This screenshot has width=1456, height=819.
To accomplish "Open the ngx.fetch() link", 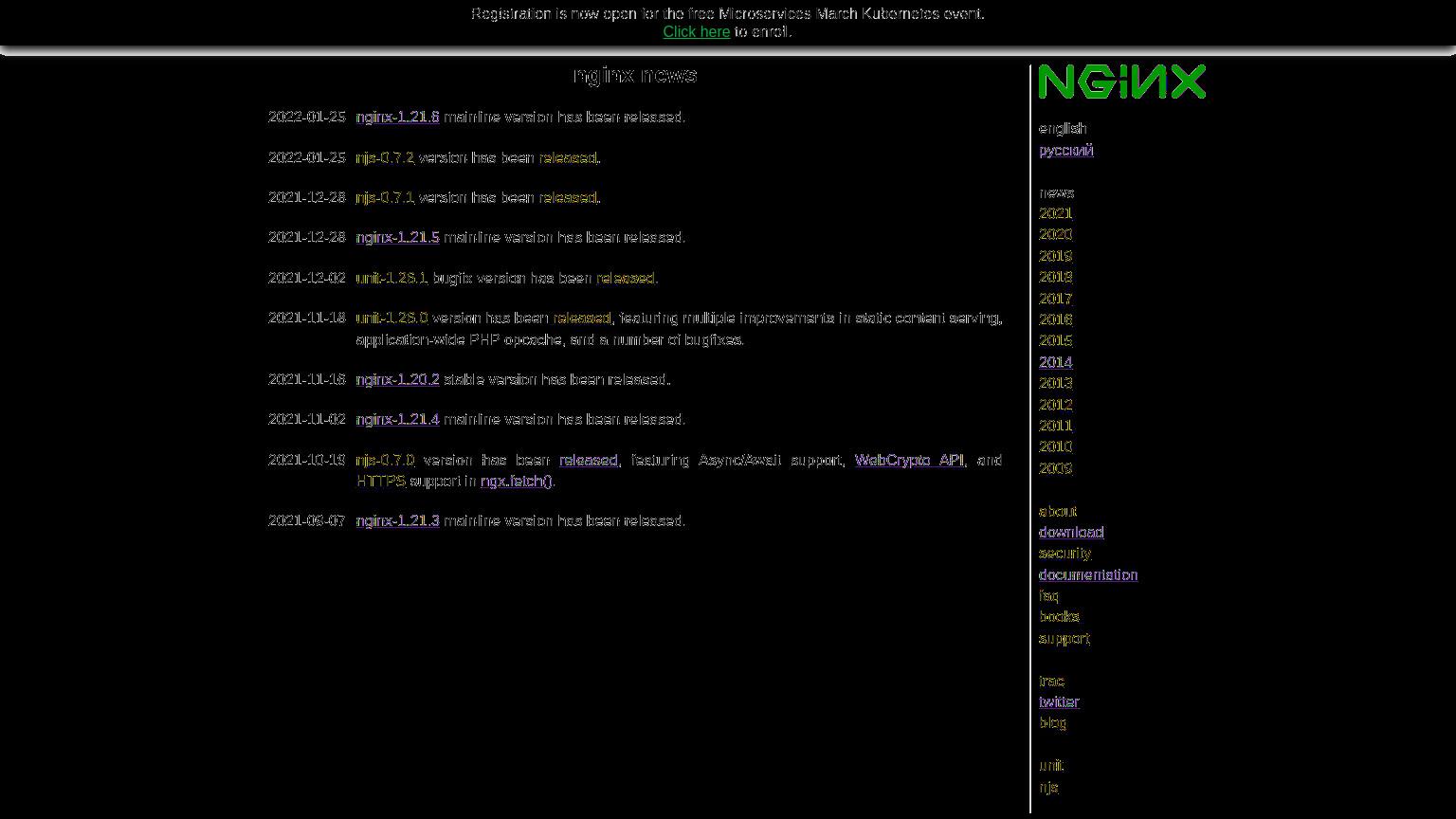I will 516,482.
